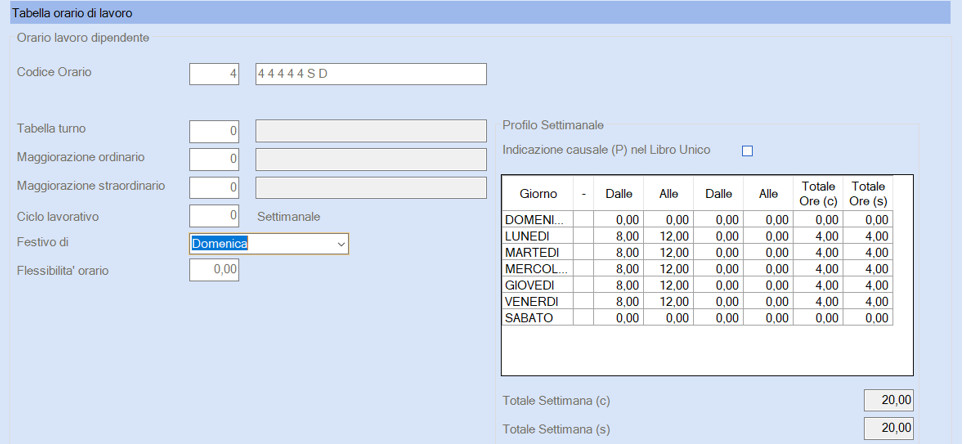Click VENERDI Totale Ore (s) cell 4,00
The image size is (965, 444).
[868, 301]
